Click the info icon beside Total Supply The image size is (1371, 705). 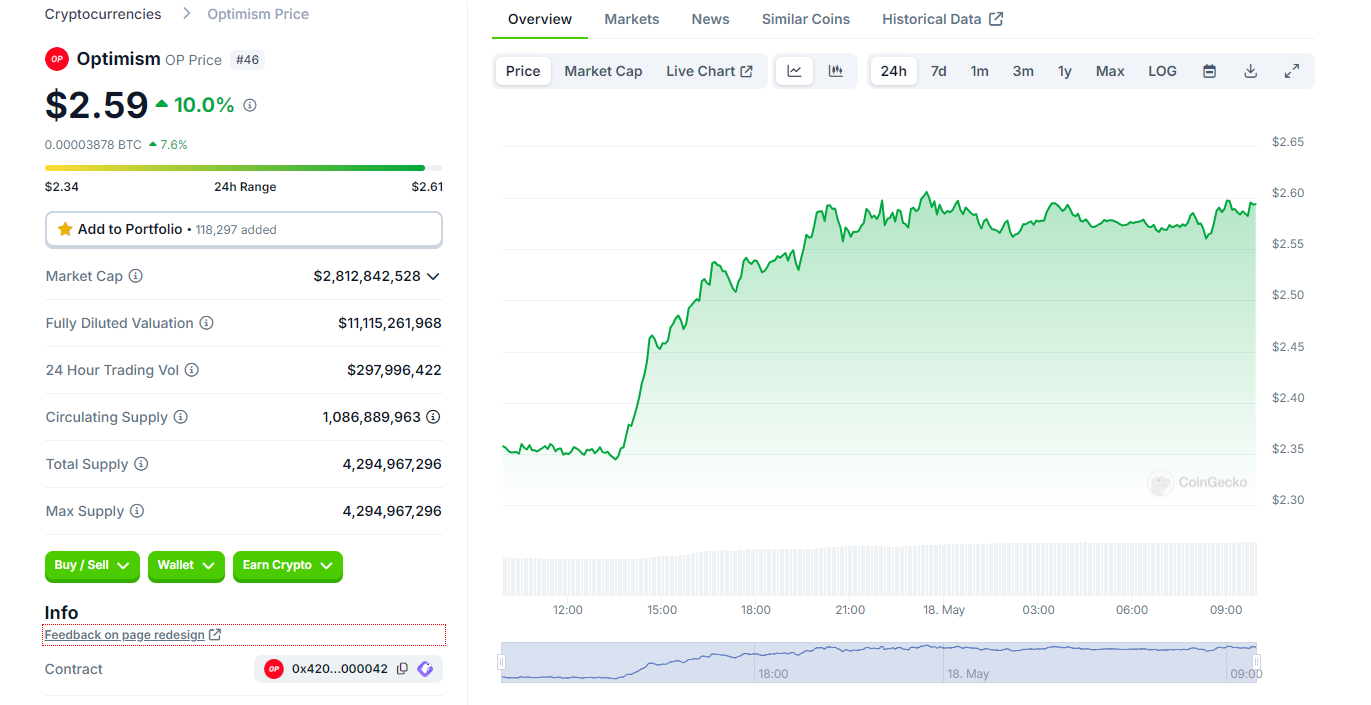point(141,464)
